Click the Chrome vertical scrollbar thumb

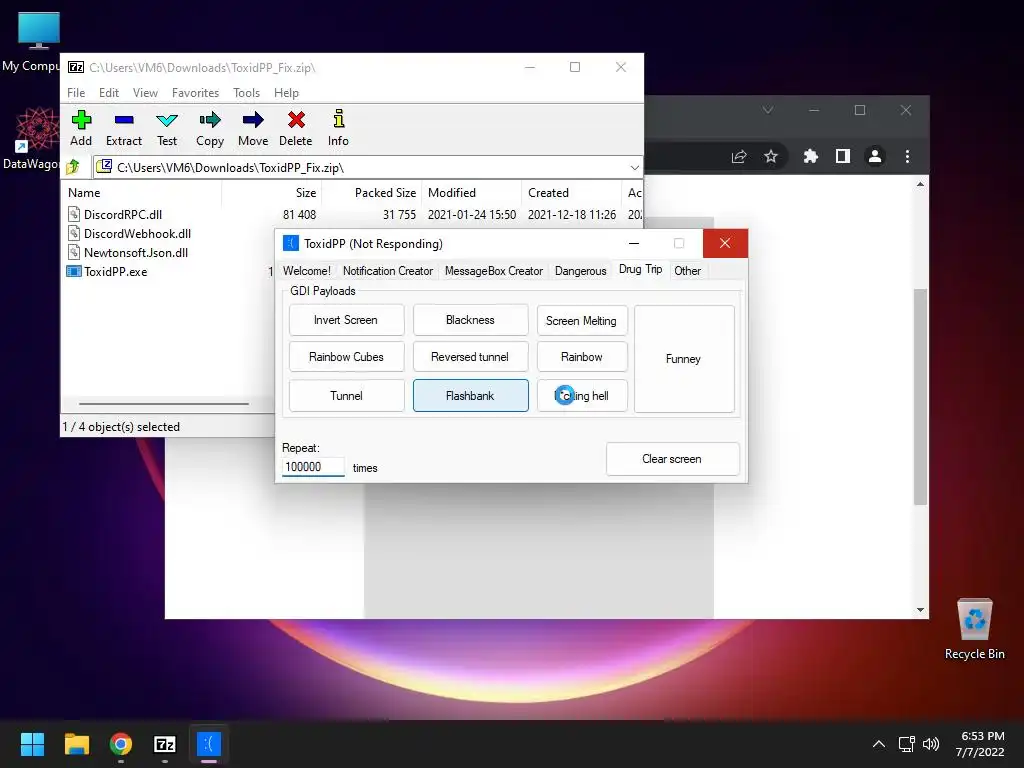pyautogui.click(x=920, y=396)
